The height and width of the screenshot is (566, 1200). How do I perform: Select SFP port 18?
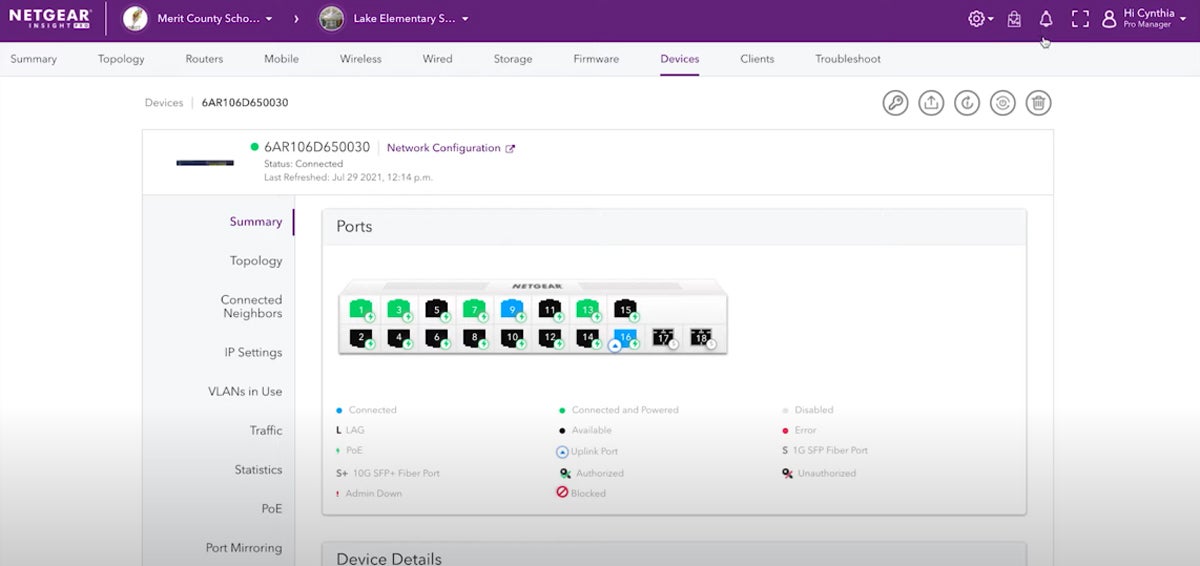pyautogui.click(x=702, y=338)
